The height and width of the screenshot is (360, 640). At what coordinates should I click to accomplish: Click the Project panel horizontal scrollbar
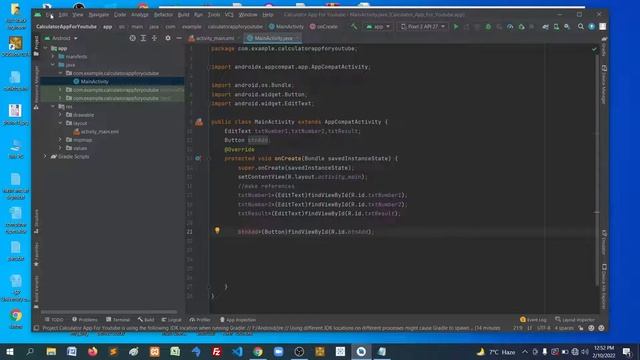[x=109, y=312]
